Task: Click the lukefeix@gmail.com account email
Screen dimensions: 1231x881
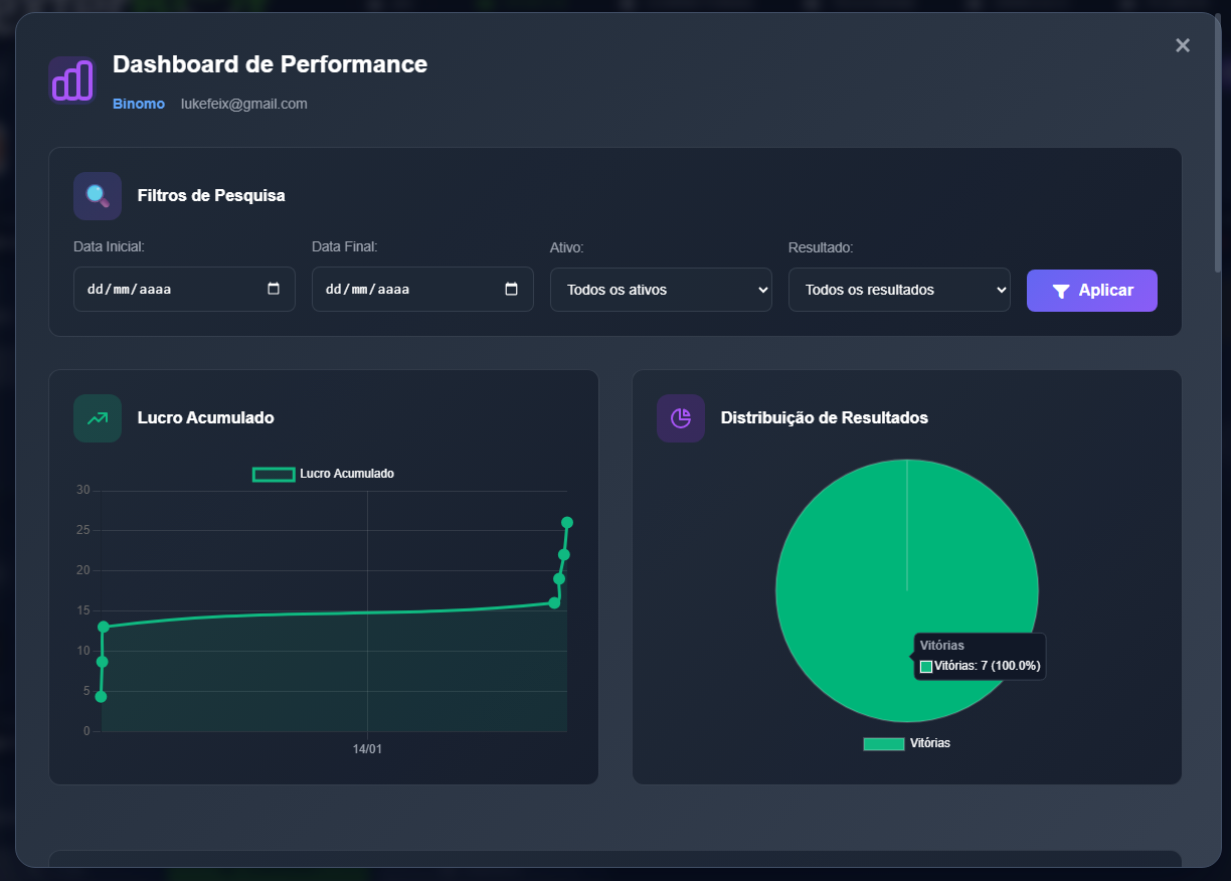Action: tap(244, 104)
